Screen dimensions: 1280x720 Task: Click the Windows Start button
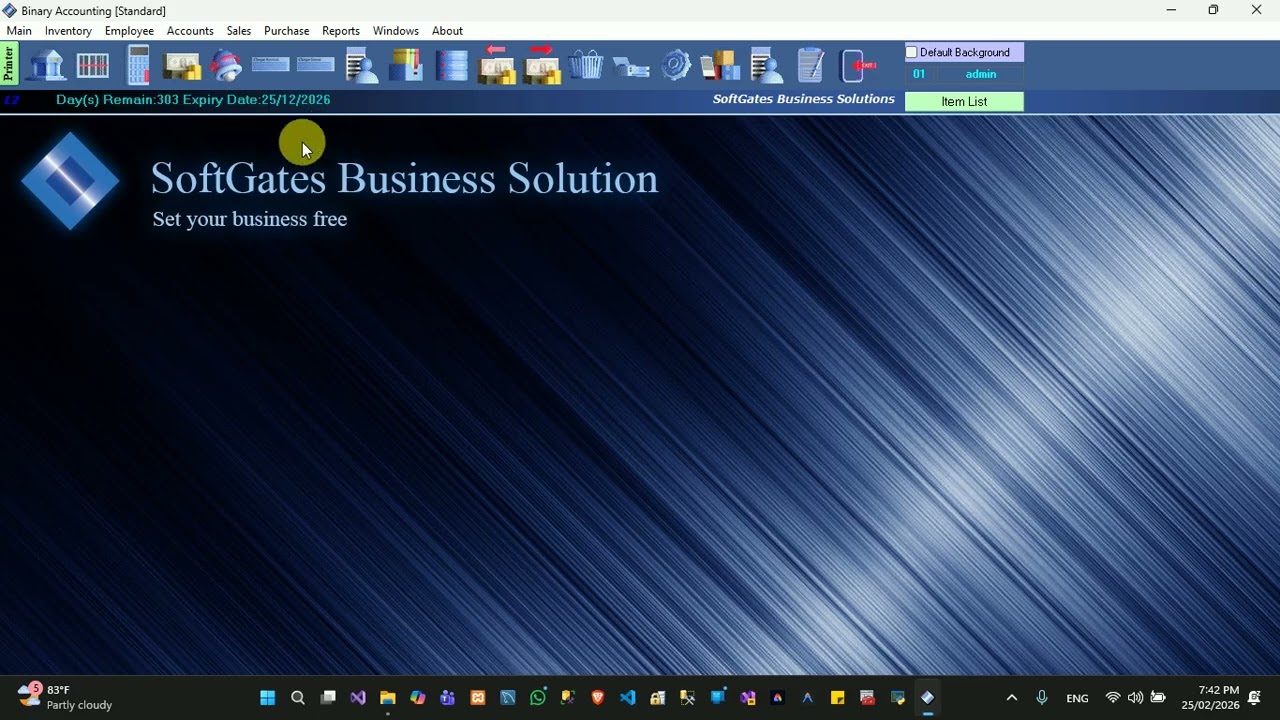point(268,698)
